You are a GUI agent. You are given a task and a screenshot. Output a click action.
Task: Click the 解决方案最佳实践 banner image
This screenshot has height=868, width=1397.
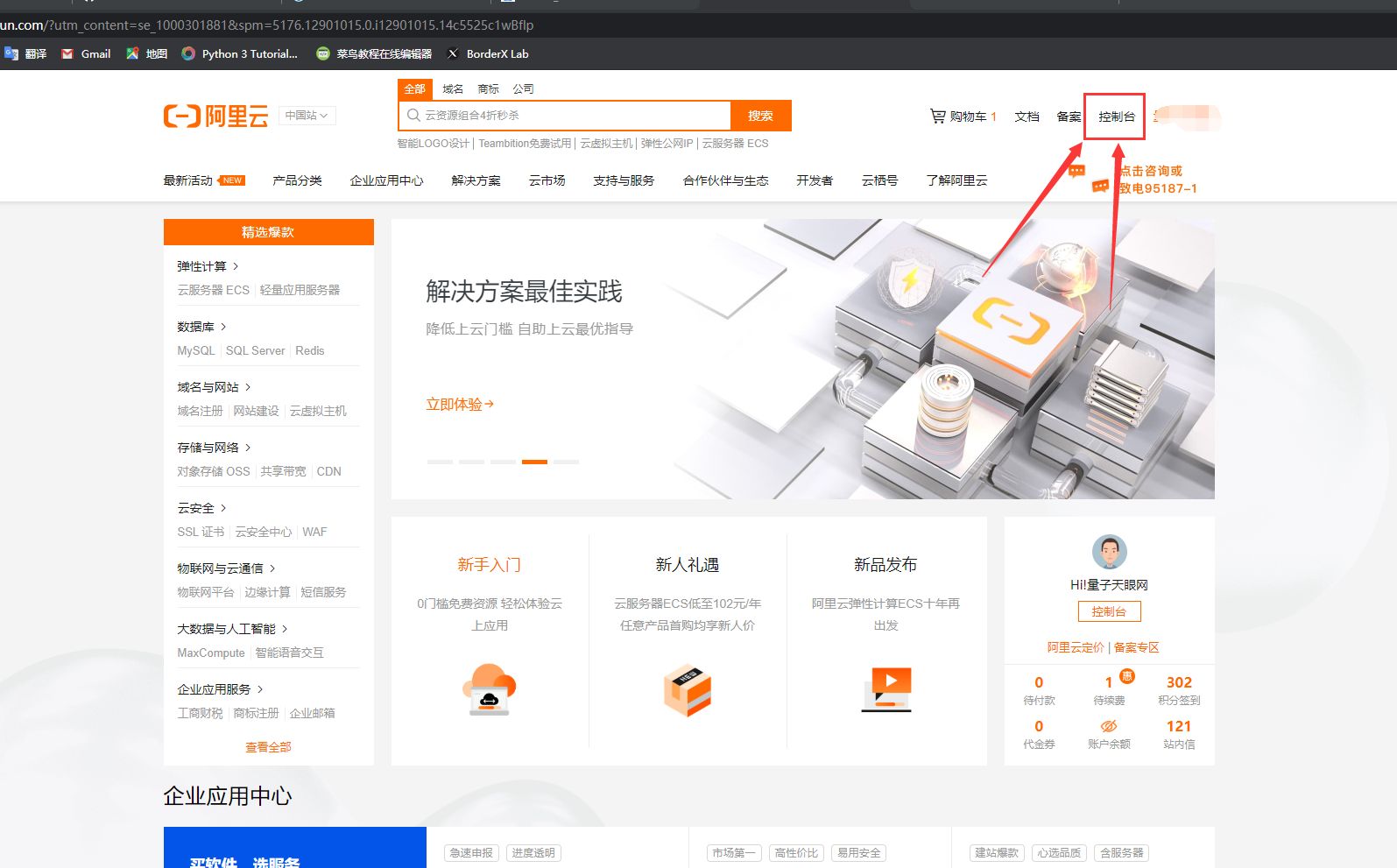click(x=802, y=359)
